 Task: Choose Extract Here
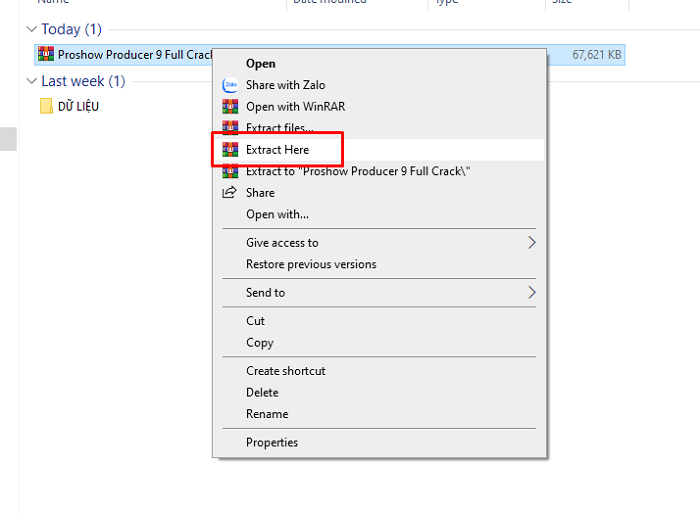[x=379, y=150]
